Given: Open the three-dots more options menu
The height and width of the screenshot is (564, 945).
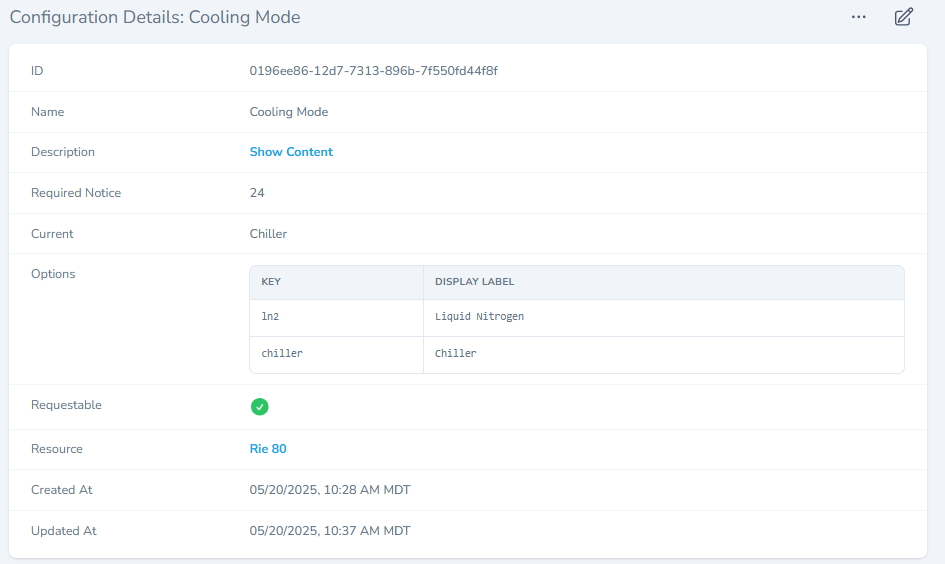Looking at the screenshot, I should point(858,17).
